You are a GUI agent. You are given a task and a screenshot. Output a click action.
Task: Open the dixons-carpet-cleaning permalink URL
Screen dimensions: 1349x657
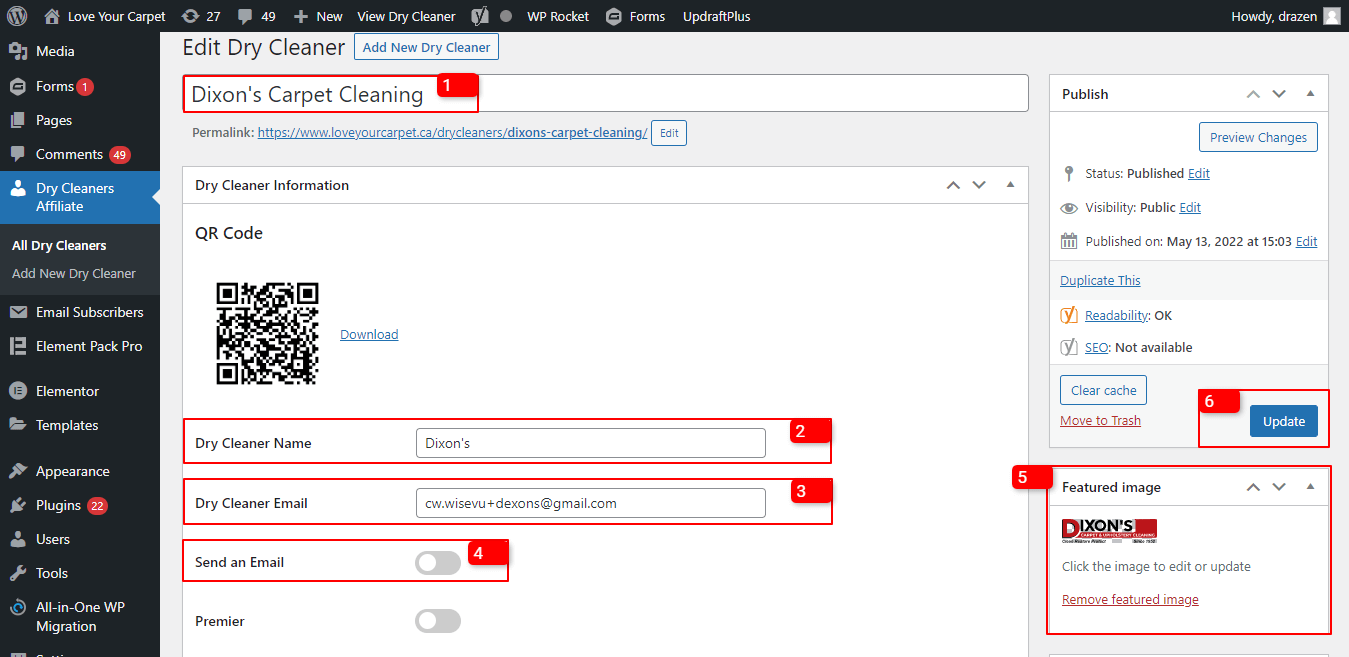(453, 132)
